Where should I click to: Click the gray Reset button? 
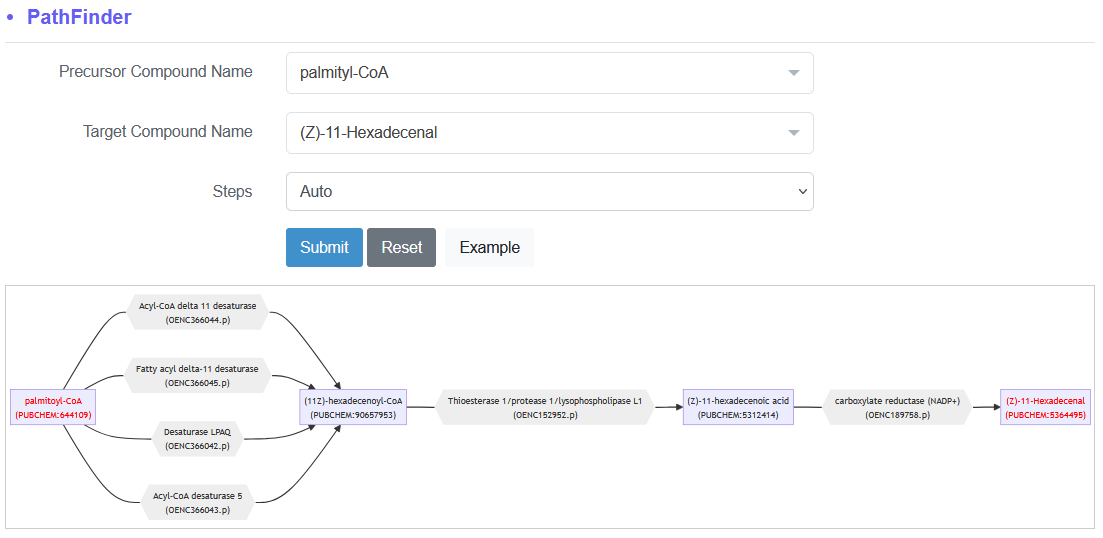(x=402, y=248)
